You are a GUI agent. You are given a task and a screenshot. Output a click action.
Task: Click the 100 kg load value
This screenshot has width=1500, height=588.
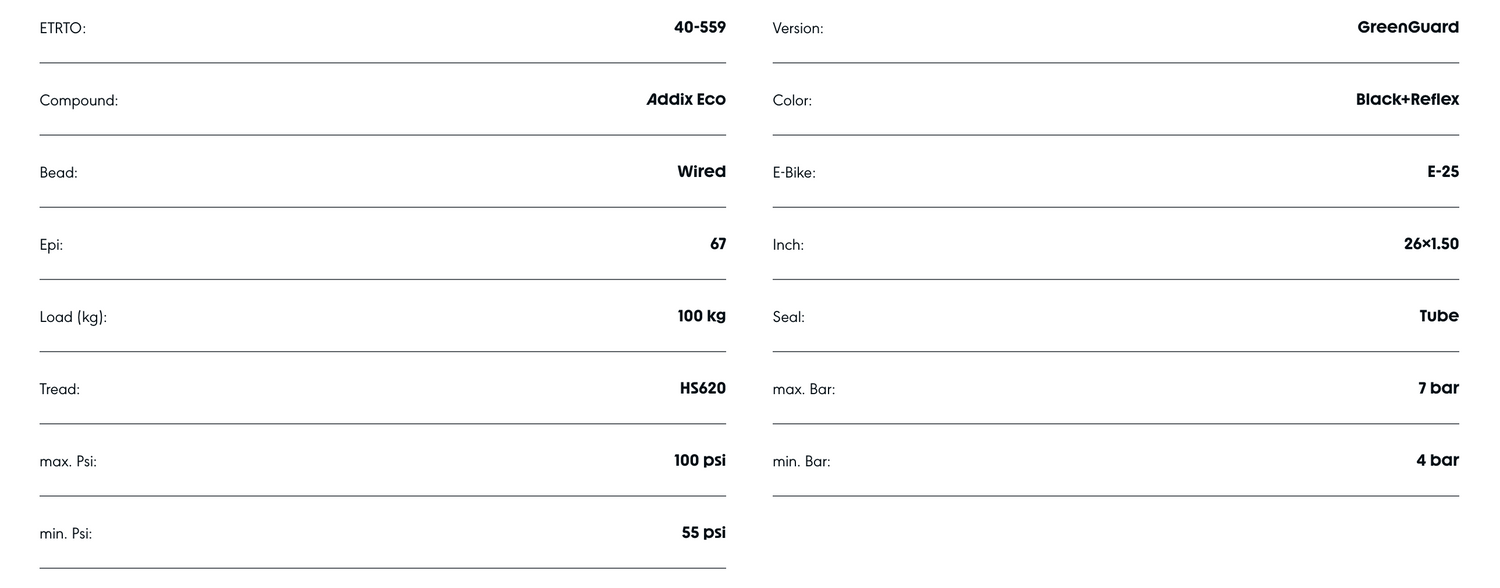click(x=701, y=316)
